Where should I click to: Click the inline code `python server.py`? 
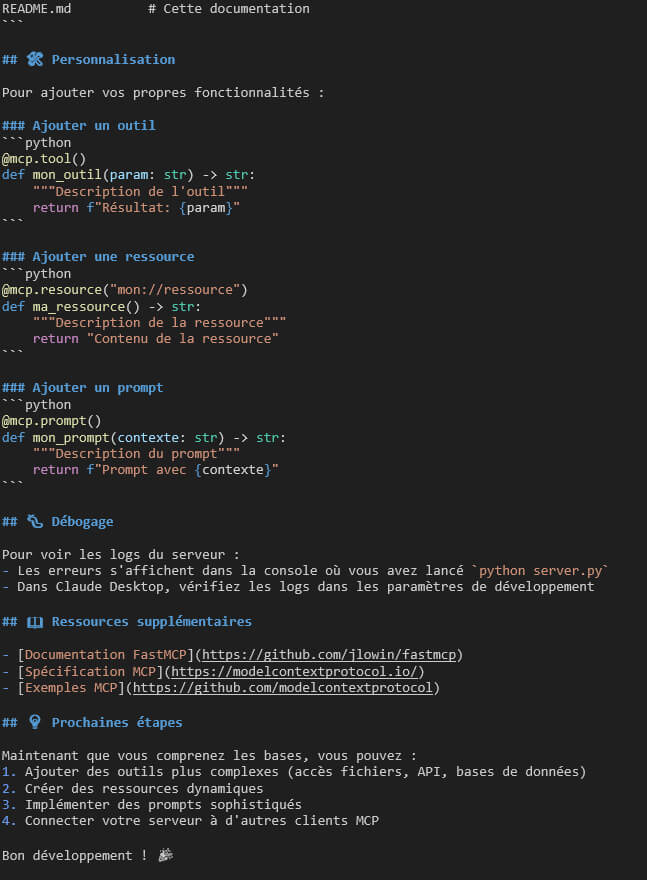click(x=540, y=571)
